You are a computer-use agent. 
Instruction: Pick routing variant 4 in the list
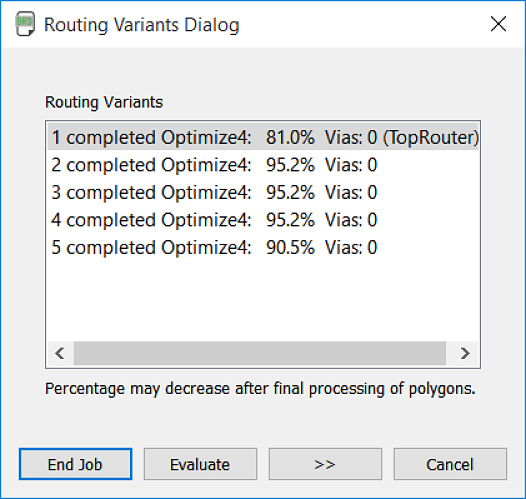[263, 220]
